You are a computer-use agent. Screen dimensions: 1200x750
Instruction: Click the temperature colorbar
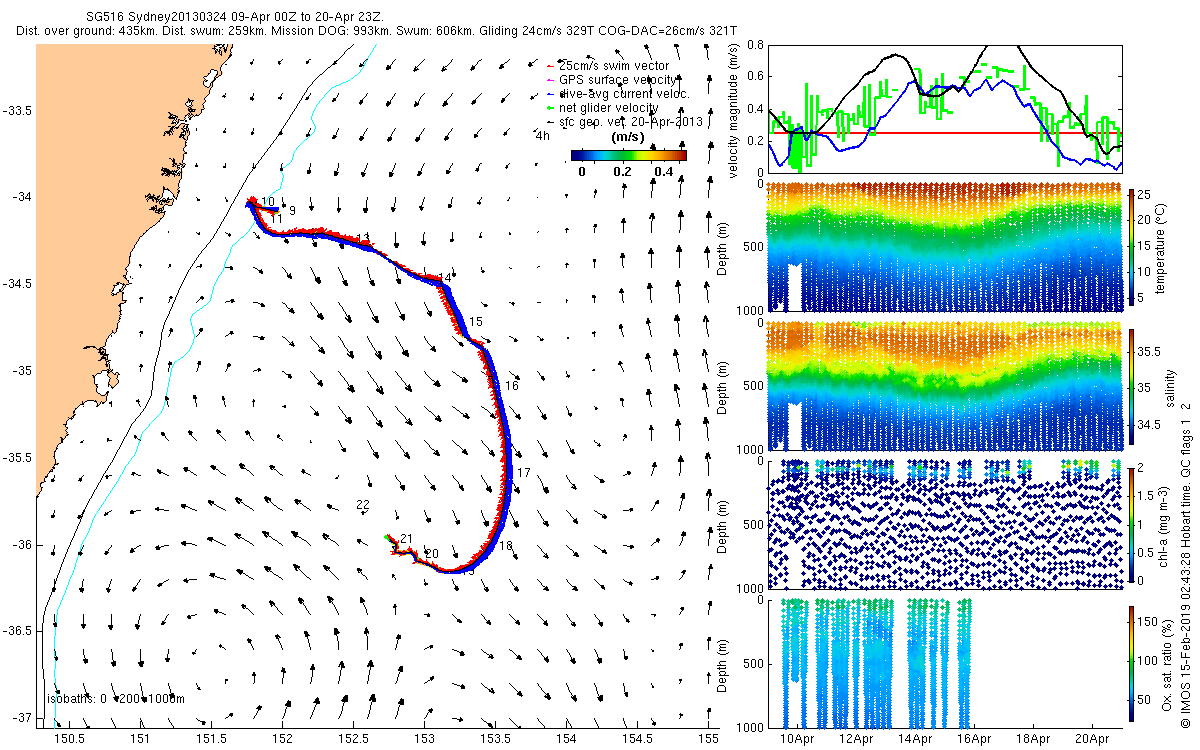pos(1131,247)
